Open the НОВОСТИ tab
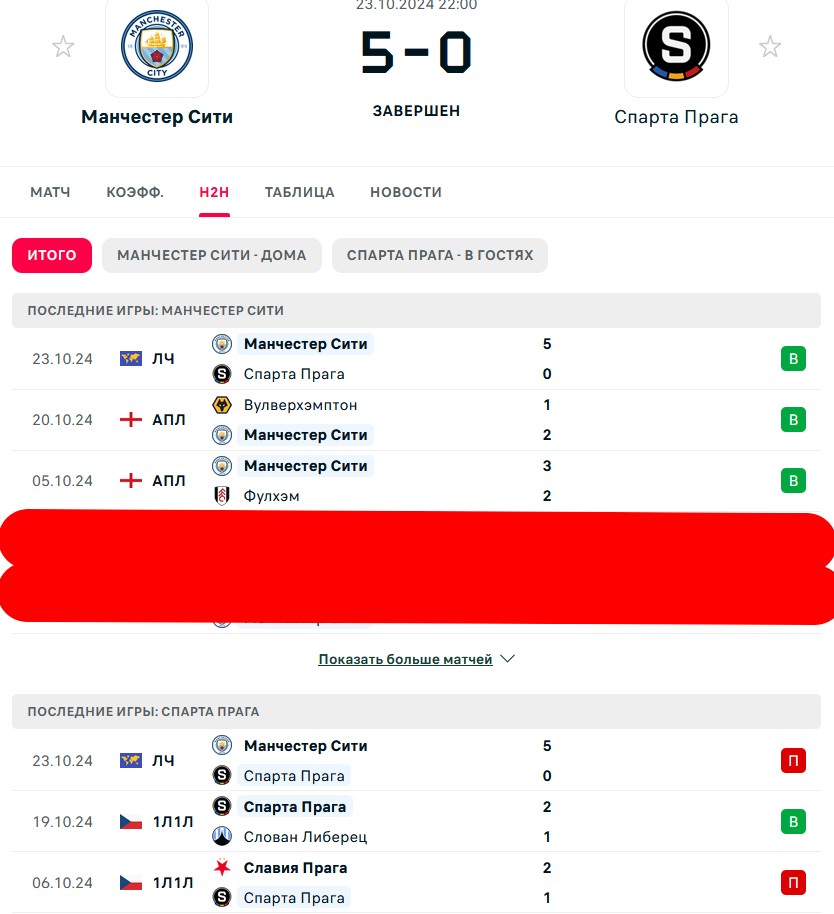The width and height of the screenshot is (834, 914). 406,192
